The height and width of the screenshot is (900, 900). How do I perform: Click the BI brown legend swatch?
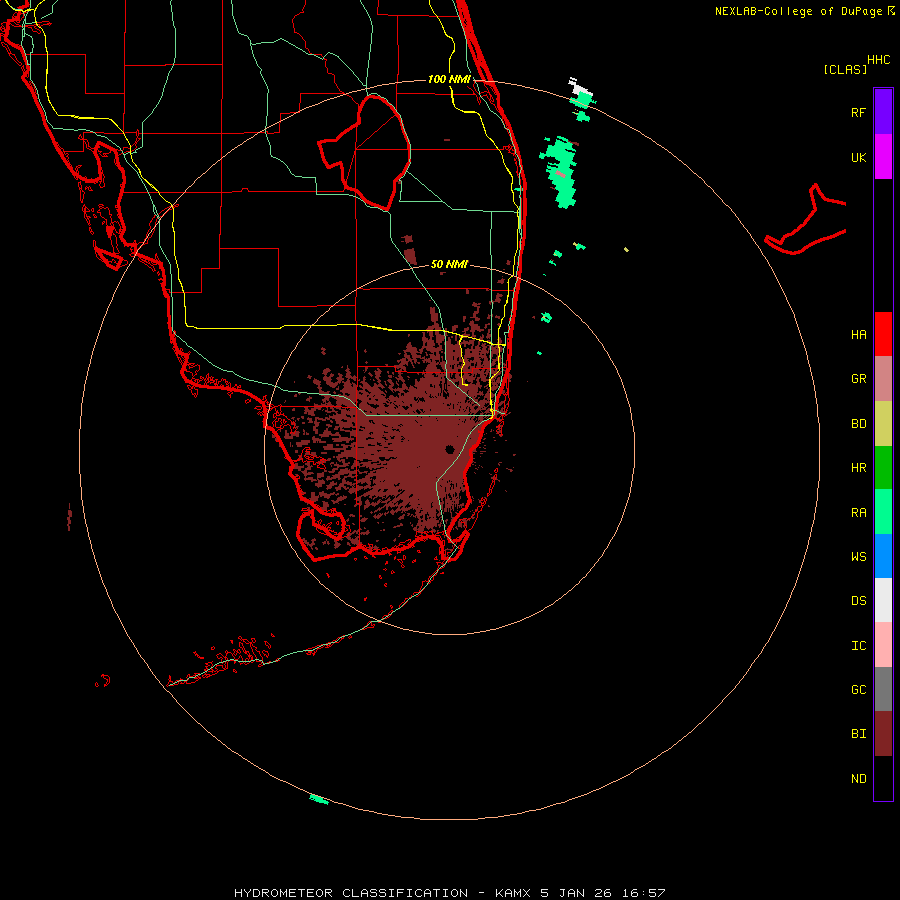[883, 734]
